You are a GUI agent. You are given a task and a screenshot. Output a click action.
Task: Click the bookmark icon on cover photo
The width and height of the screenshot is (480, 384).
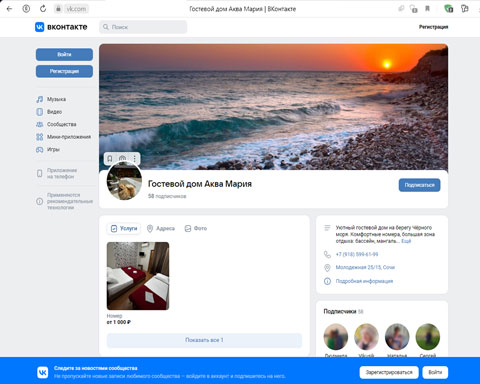(110, 158)
